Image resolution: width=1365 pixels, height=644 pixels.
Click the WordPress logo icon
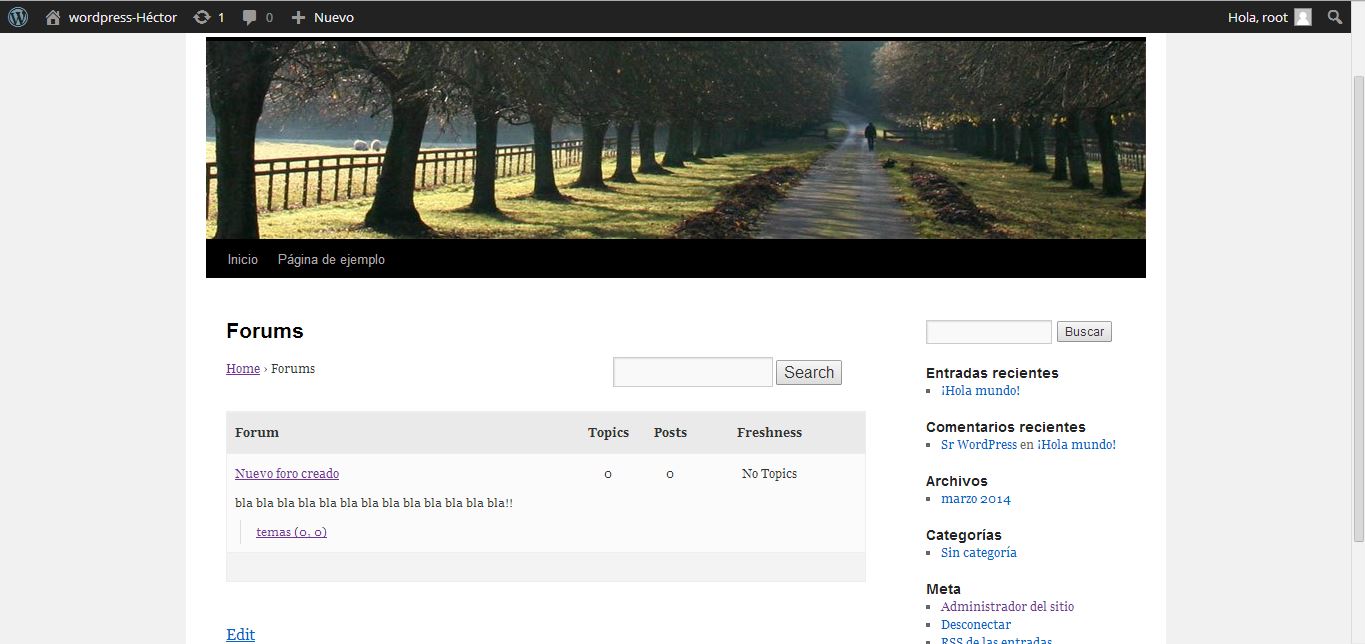tap(18, 17)
